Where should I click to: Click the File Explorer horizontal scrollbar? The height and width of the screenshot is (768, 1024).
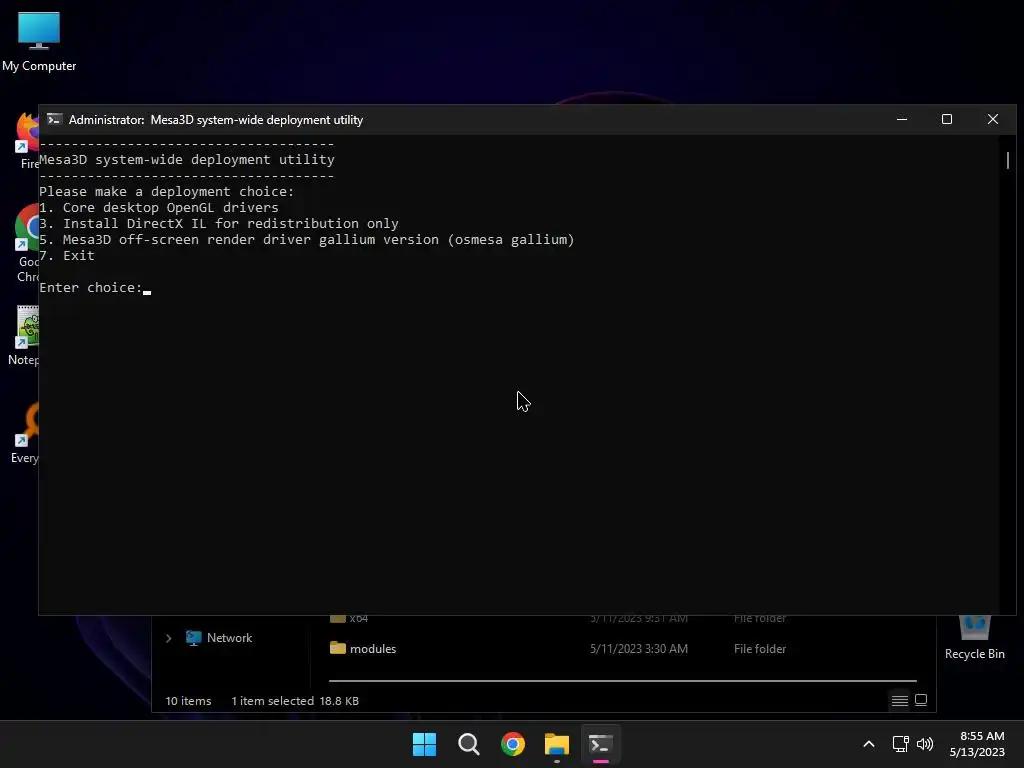[622, 680]
